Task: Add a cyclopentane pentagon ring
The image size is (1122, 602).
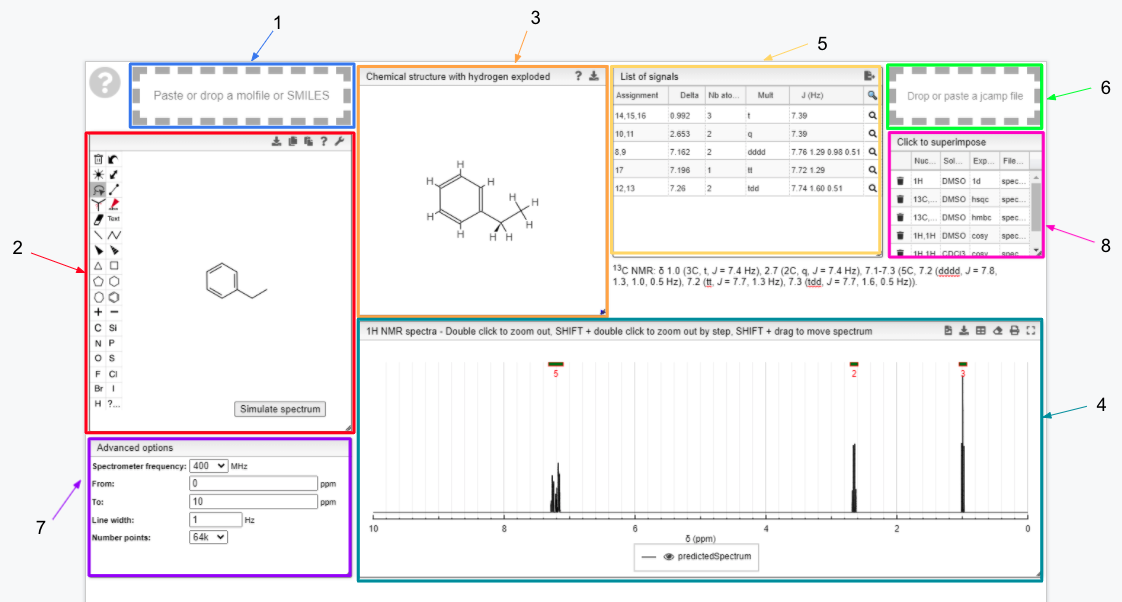Action: [98, 281]
